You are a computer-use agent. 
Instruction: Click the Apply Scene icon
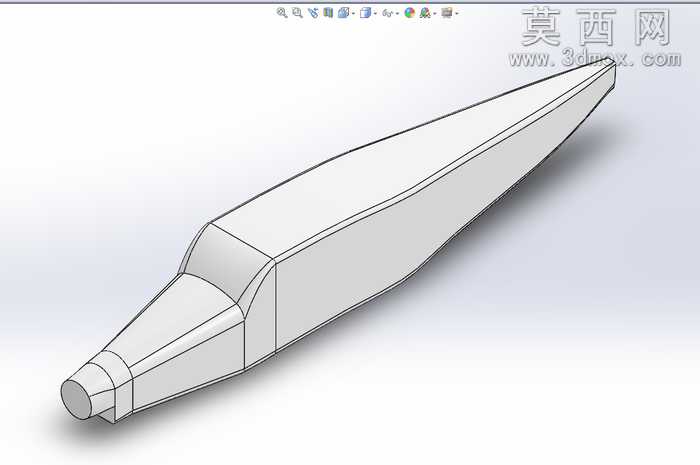425,13
